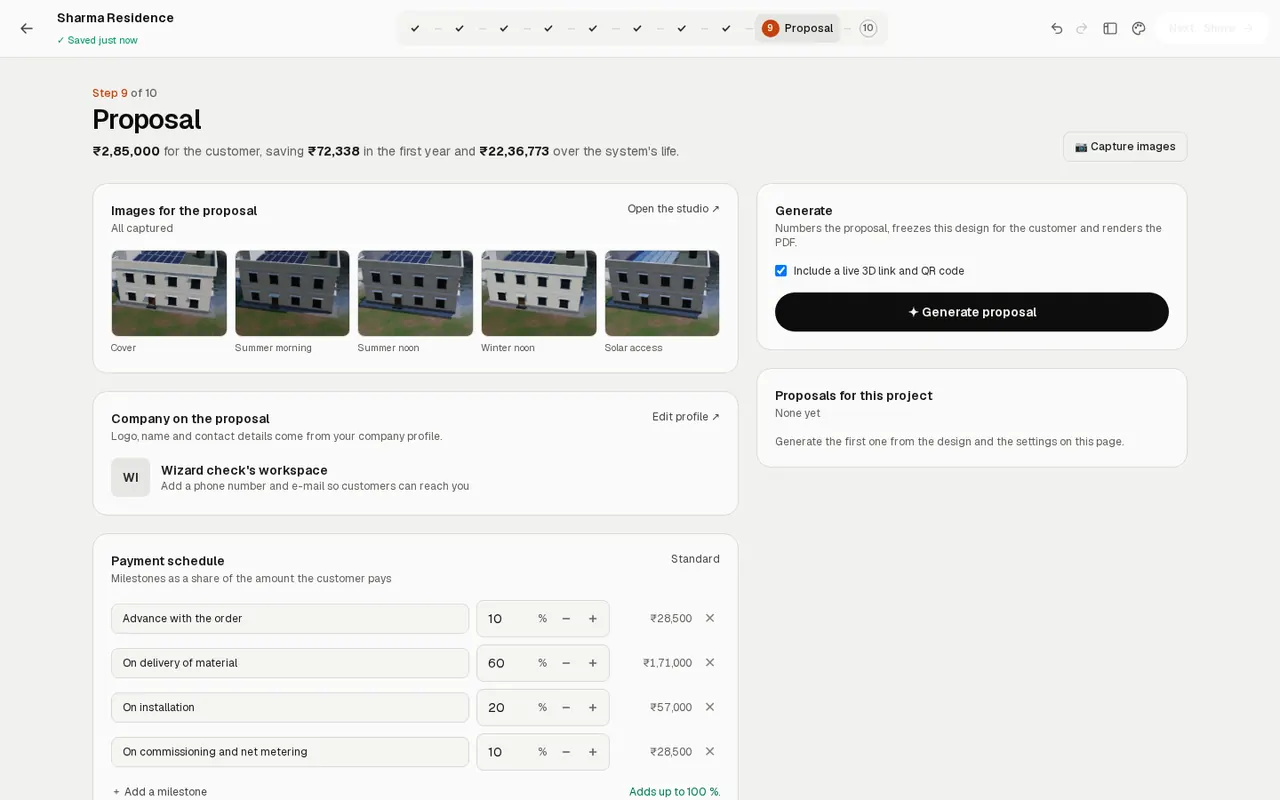Click plus for 'On installation' share
This screenshot has width=1280, height=800.
[x=593, y=707]
